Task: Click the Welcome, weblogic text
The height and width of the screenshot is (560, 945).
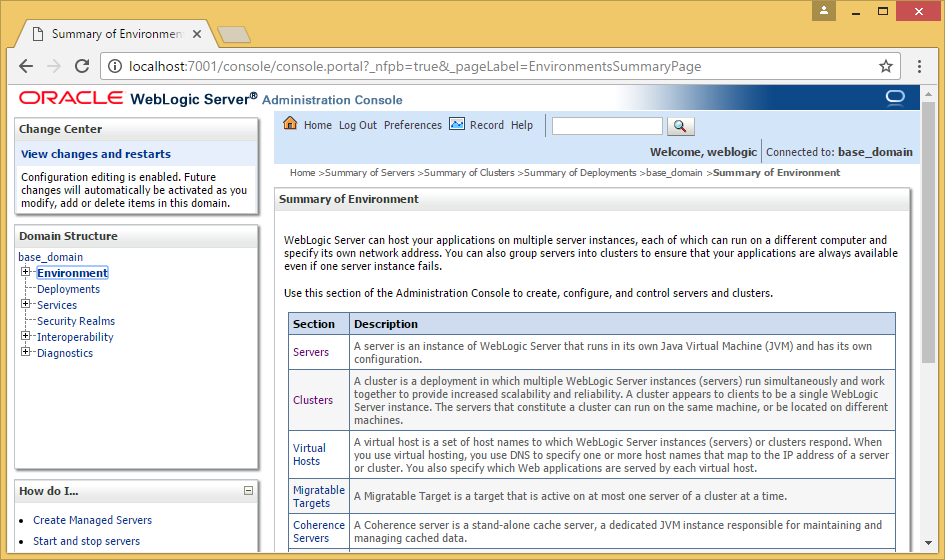Action: (703, 152)
